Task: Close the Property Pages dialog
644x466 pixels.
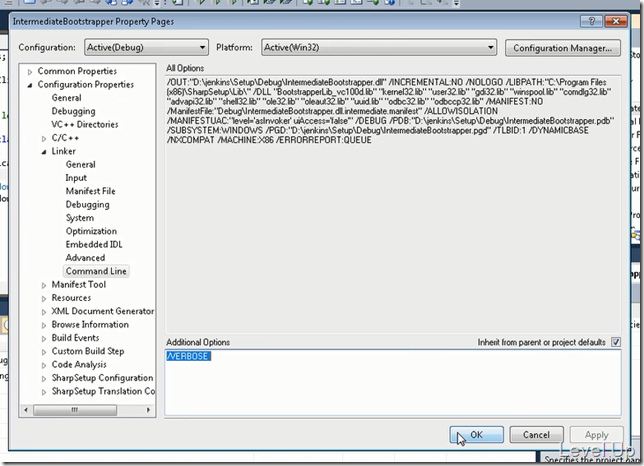Action: tap(616, 21)
